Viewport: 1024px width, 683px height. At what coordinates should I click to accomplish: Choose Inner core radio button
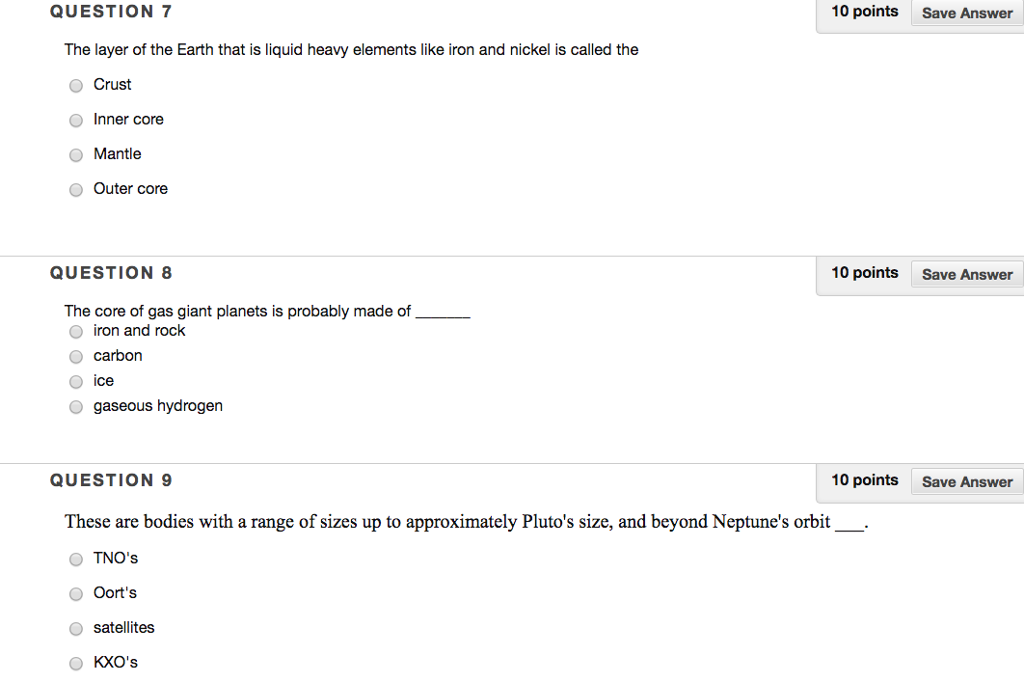point(76,121)
